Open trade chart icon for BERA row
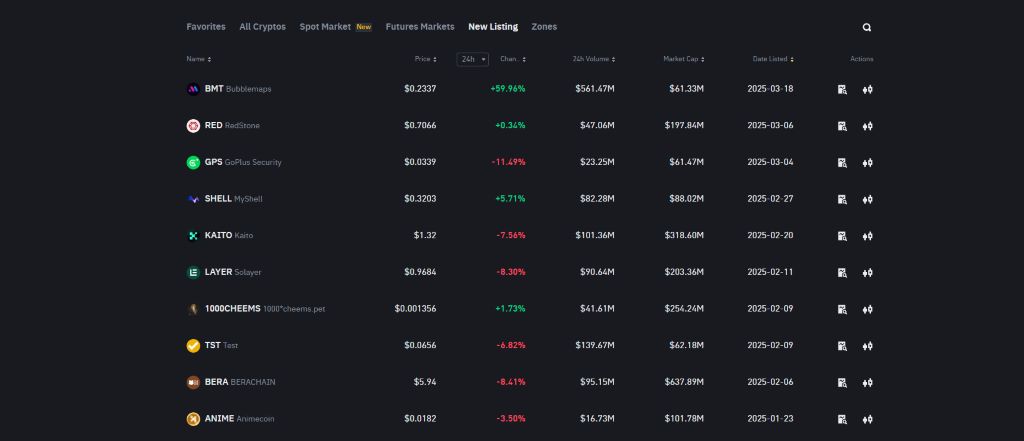Image resolution: width=1024 pixels, height=441 pixels. [867, 382]
